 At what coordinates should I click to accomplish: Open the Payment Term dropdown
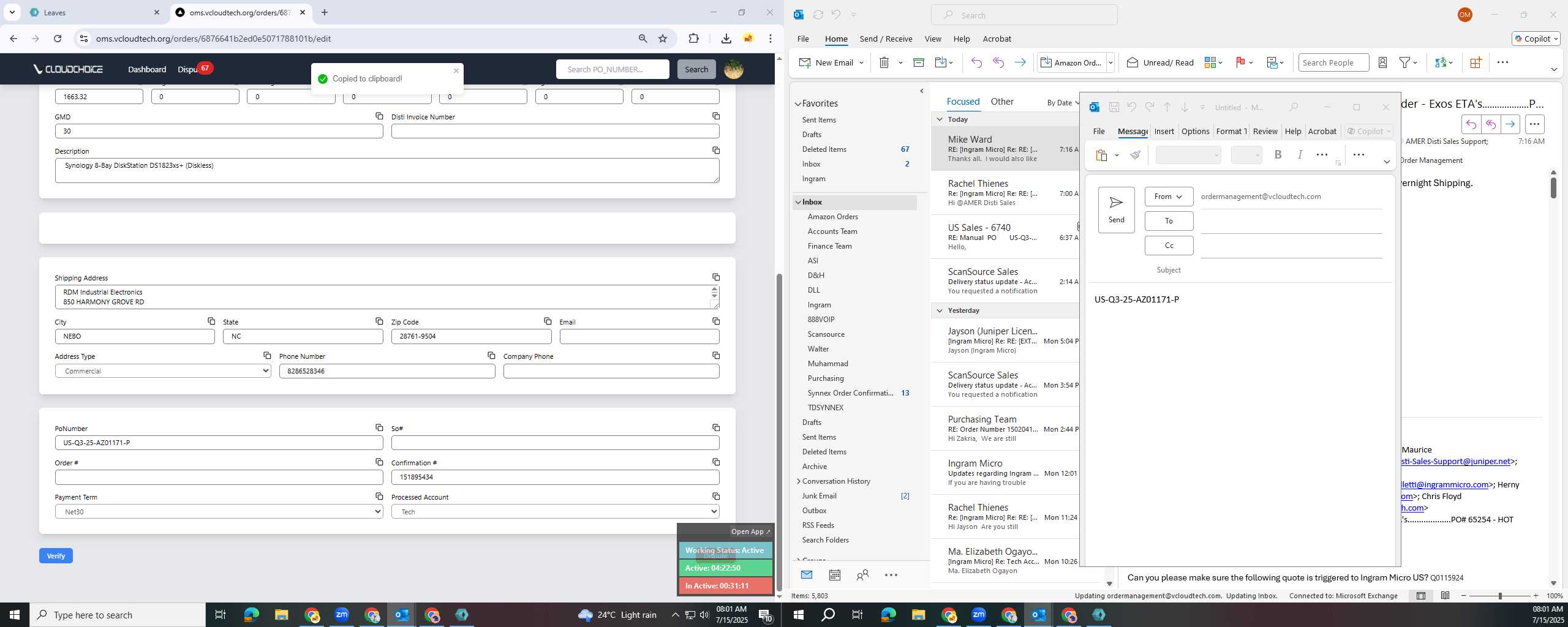coord(219,512)
